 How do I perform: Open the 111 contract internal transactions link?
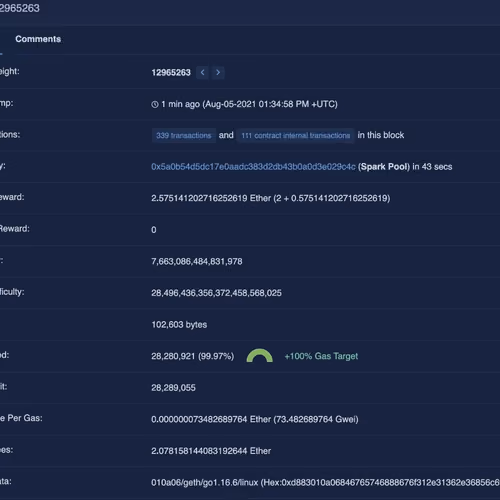pos(296,135)
